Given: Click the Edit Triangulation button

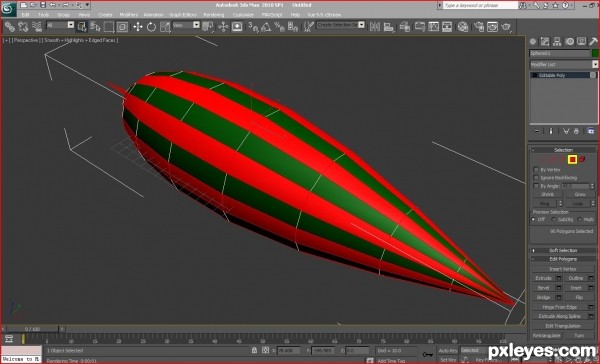Looking at the screenshot, I should (x=562, y=326).
